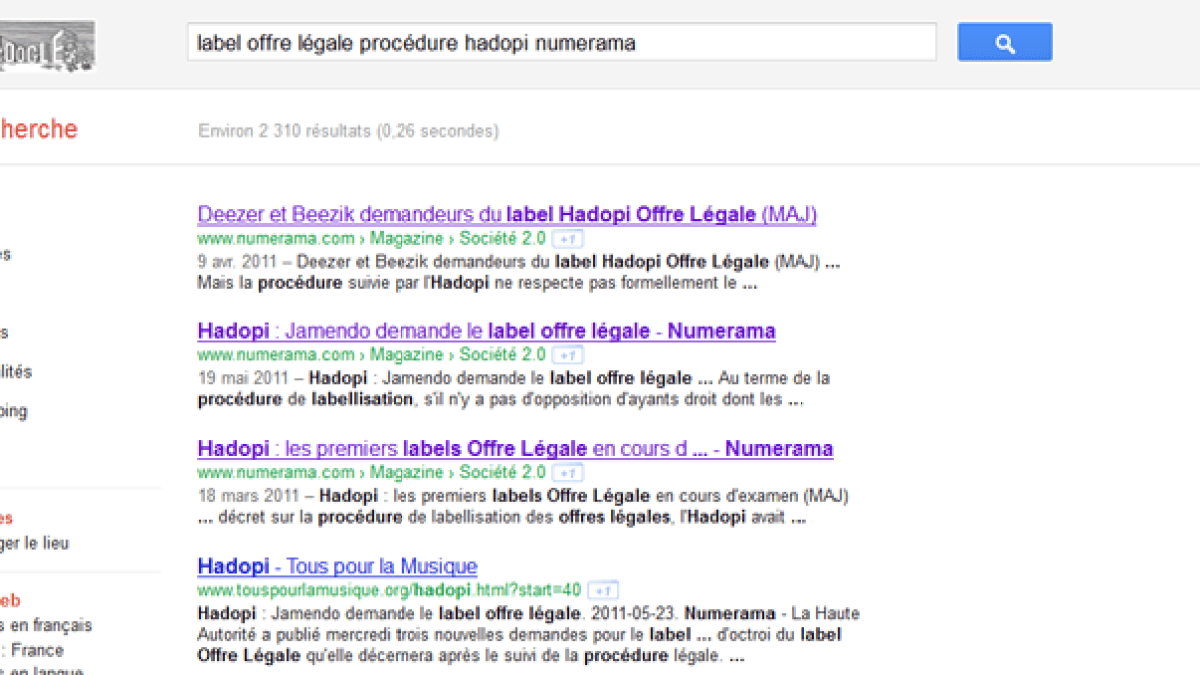
Task: Click the 'Environ 2 310 résultats' count text
Action: (x=348, y=131)
